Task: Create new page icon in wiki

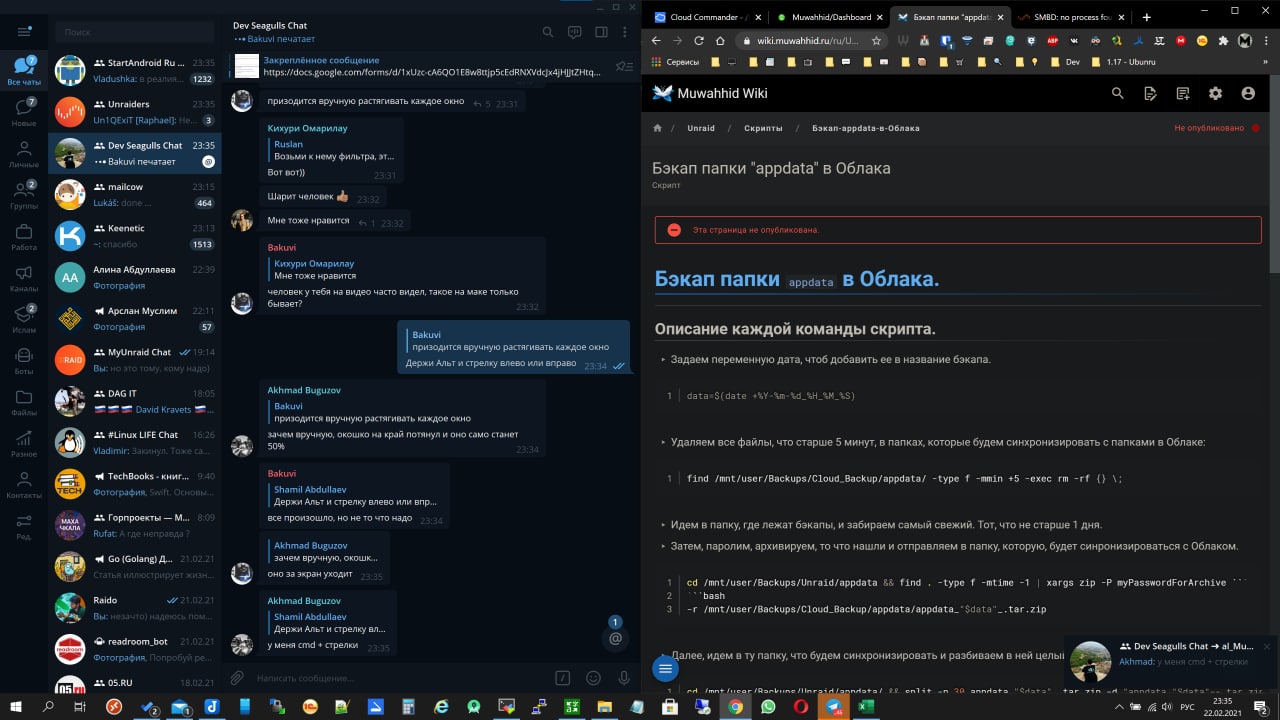Action: 1183,93
